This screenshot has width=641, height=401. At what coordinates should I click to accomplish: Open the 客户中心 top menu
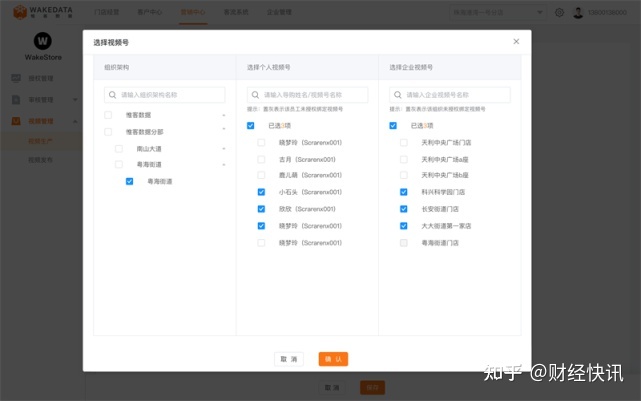pos(150,12)
